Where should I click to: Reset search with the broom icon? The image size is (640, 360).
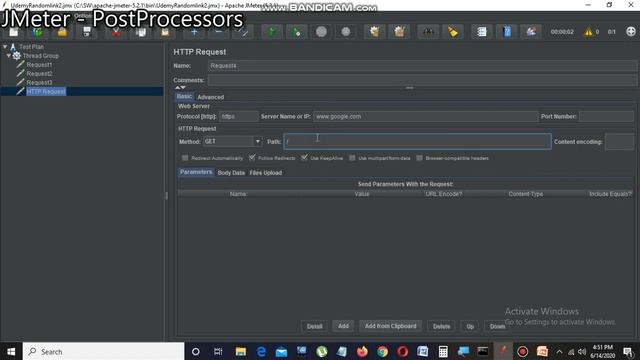[x=453, y=32]
